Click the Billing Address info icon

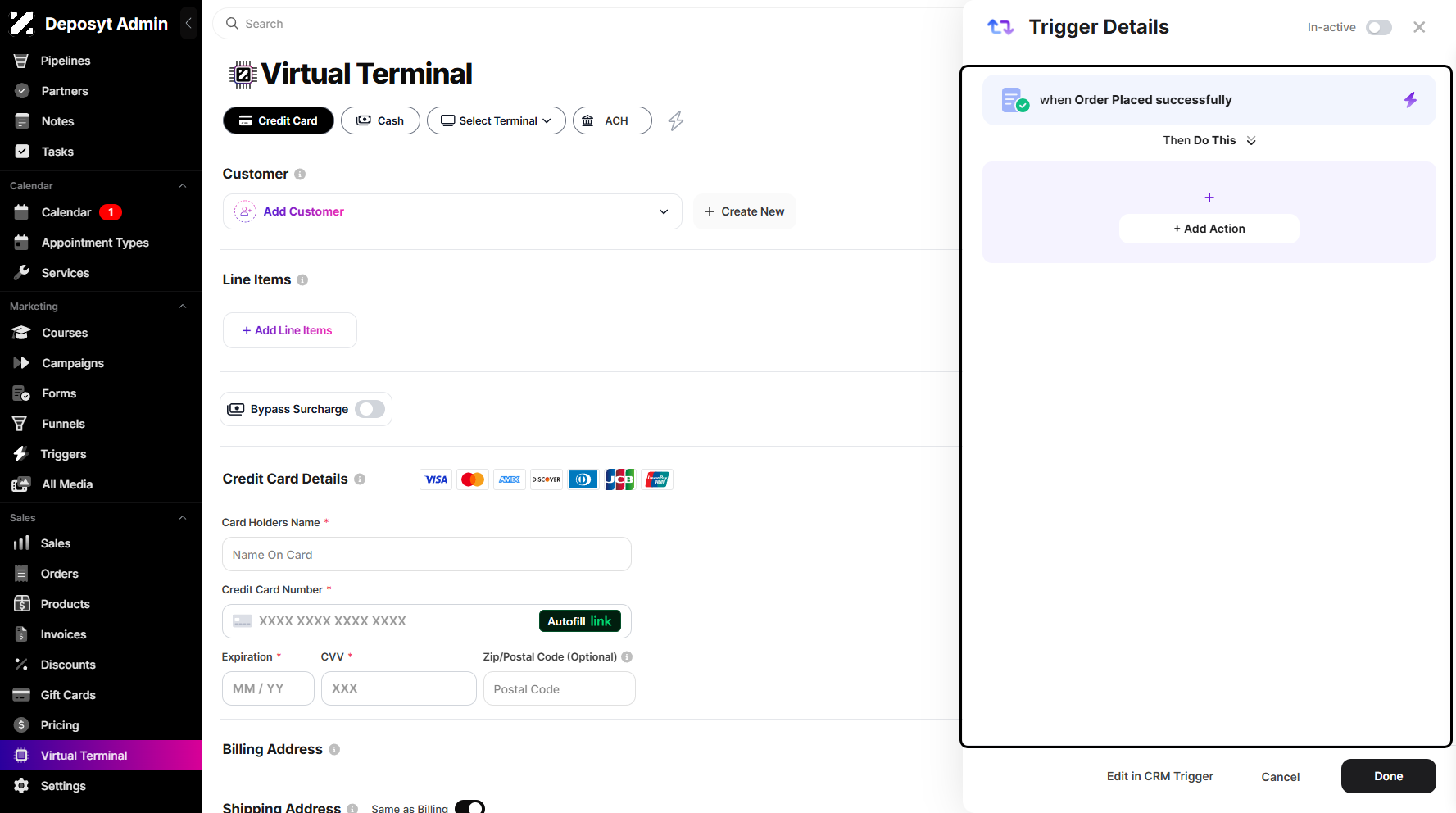coord(334,749)
